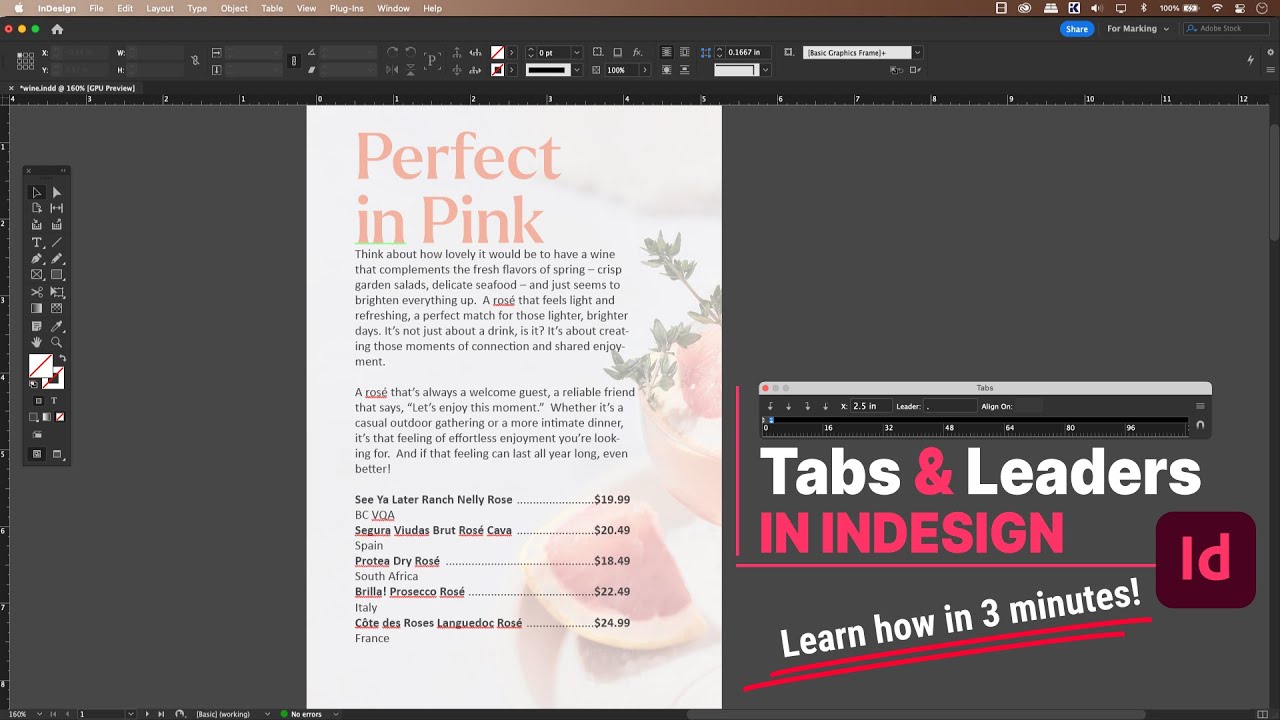Screen dimensions: 1280x720
Task: Select the Selection tool in Tools panel
Action: coord(37,192)
